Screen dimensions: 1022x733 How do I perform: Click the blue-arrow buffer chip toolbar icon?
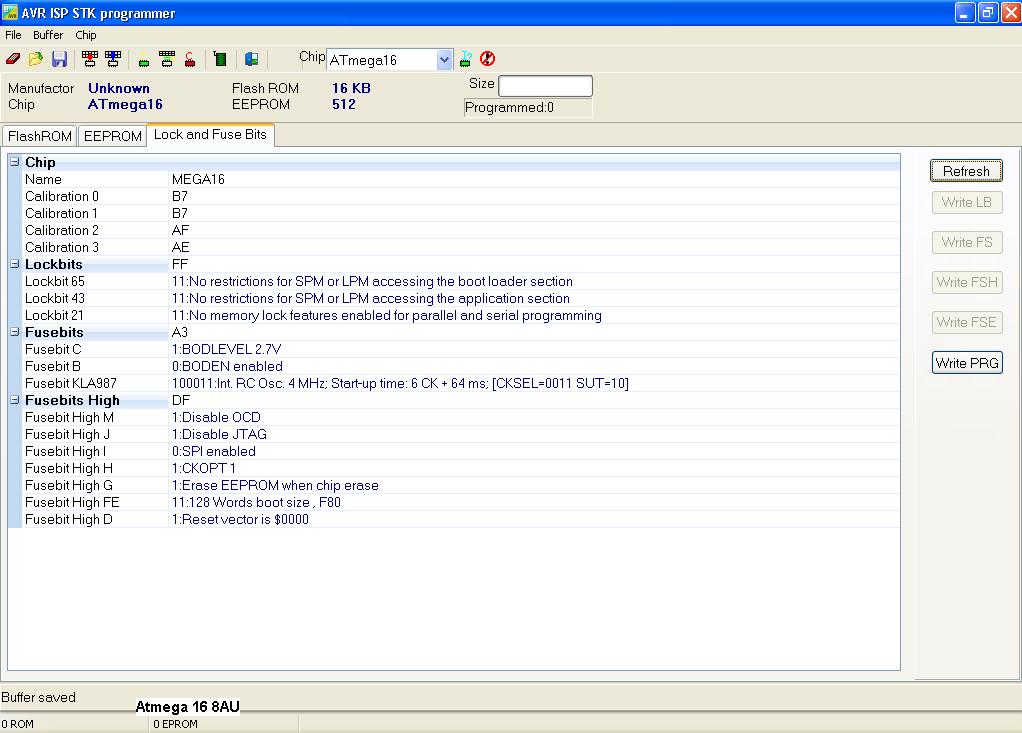(112, 60)
